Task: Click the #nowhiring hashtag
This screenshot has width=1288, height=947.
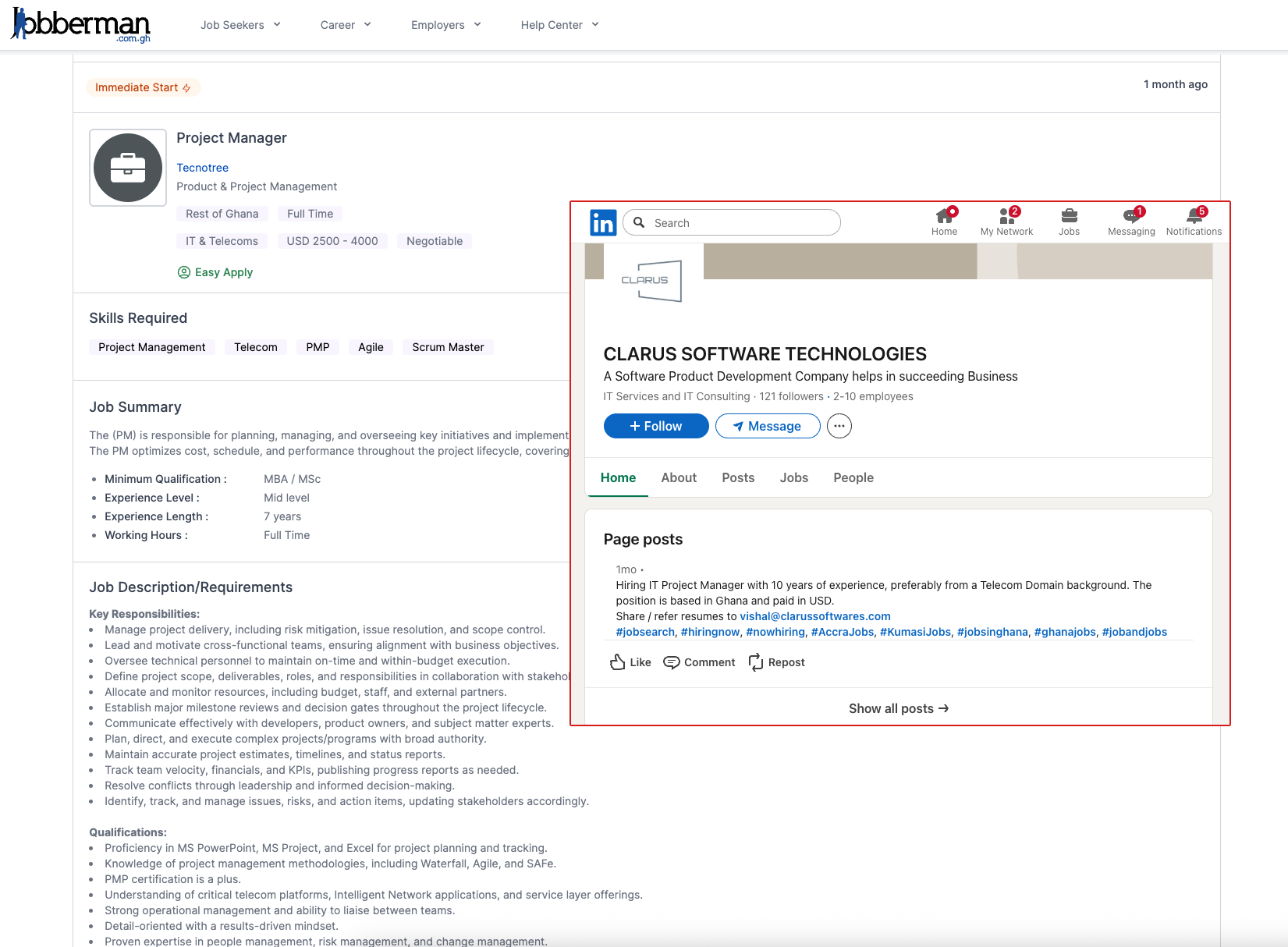Action: point(775,632)
